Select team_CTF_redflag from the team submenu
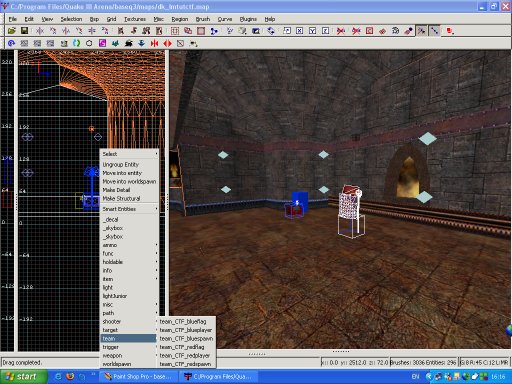 (x=187, y=347)
